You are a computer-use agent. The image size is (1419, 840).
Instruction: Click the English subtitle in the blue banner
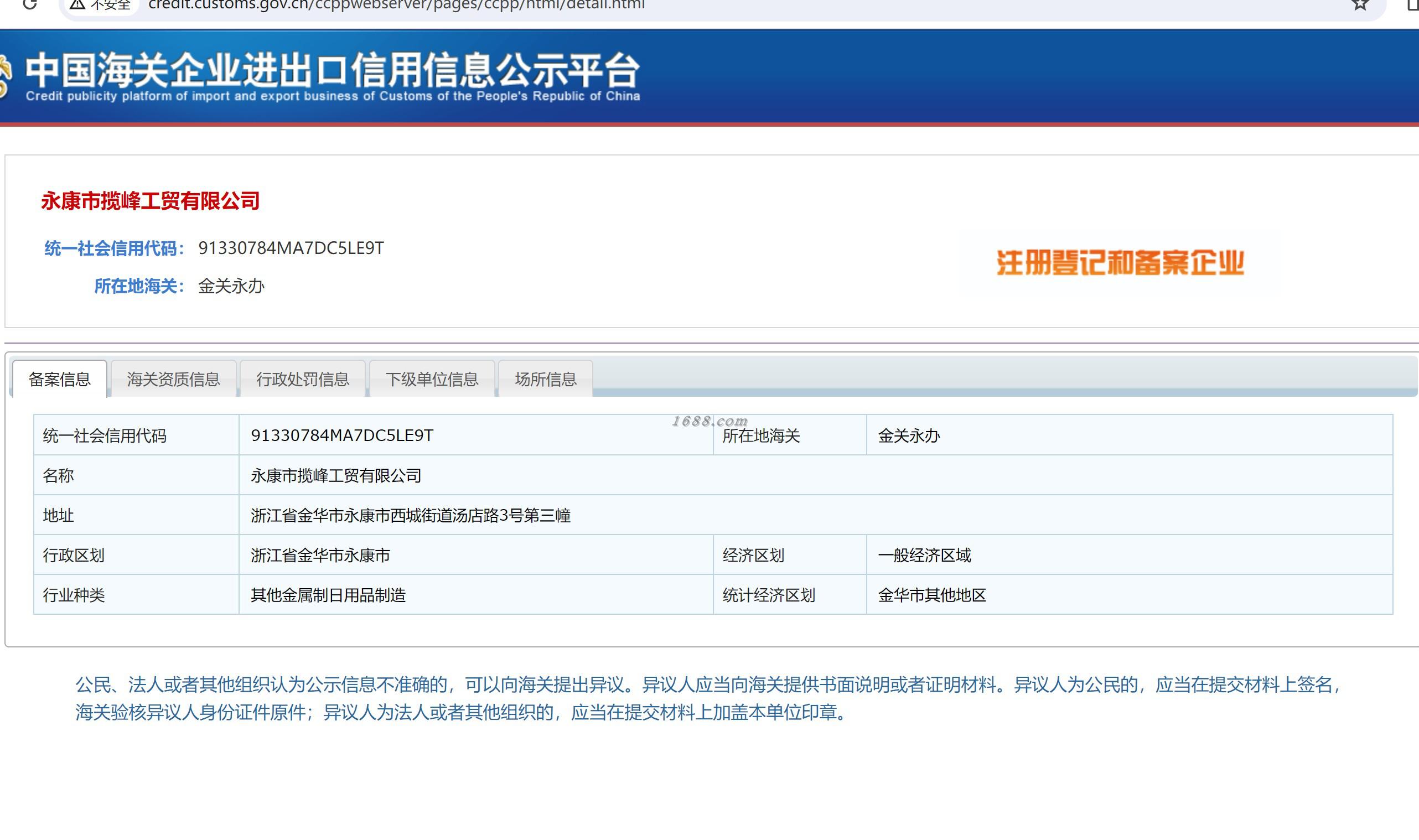pyautogui.click(x=333, y=96)
